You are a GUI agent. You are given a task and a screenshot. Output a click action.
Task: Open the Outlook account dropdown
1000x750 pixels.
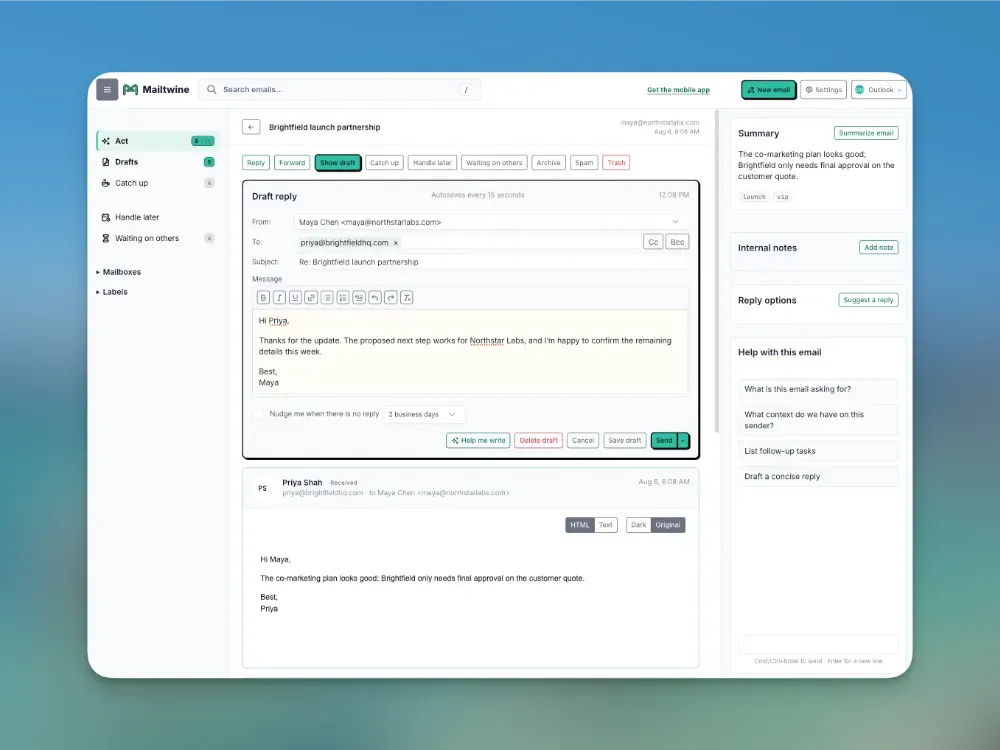(x=878, y=90)
